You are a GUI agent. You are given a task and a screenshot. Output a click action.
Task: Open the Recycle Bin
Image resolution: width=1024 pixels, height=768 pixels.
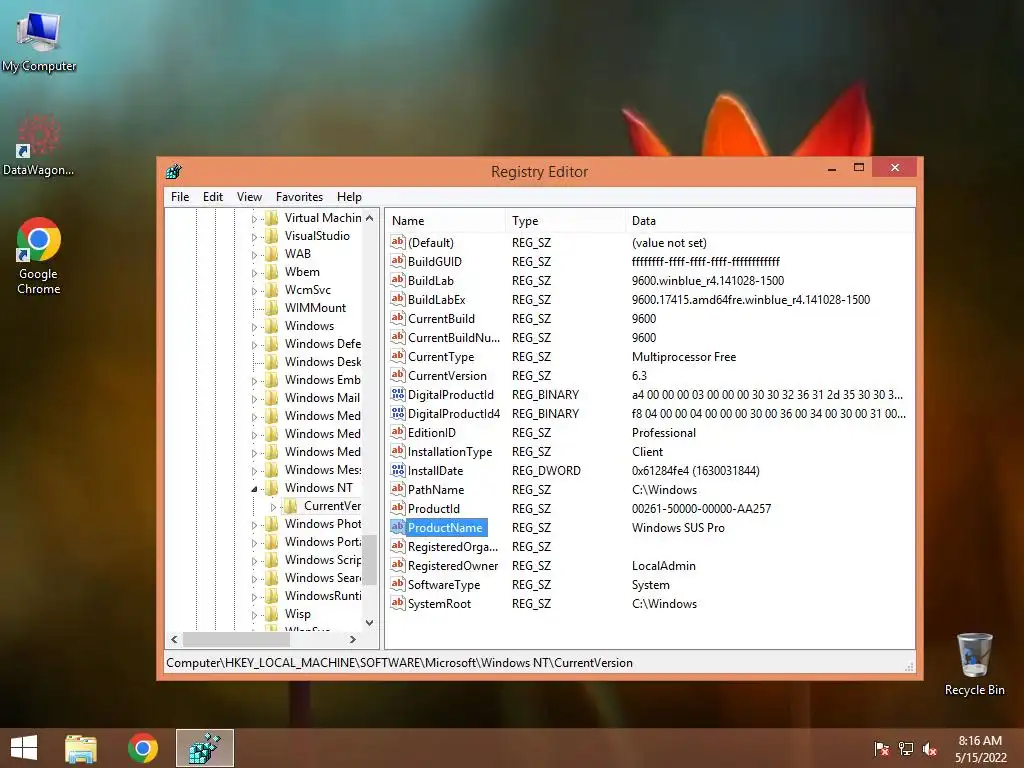(x=974, y=664)
